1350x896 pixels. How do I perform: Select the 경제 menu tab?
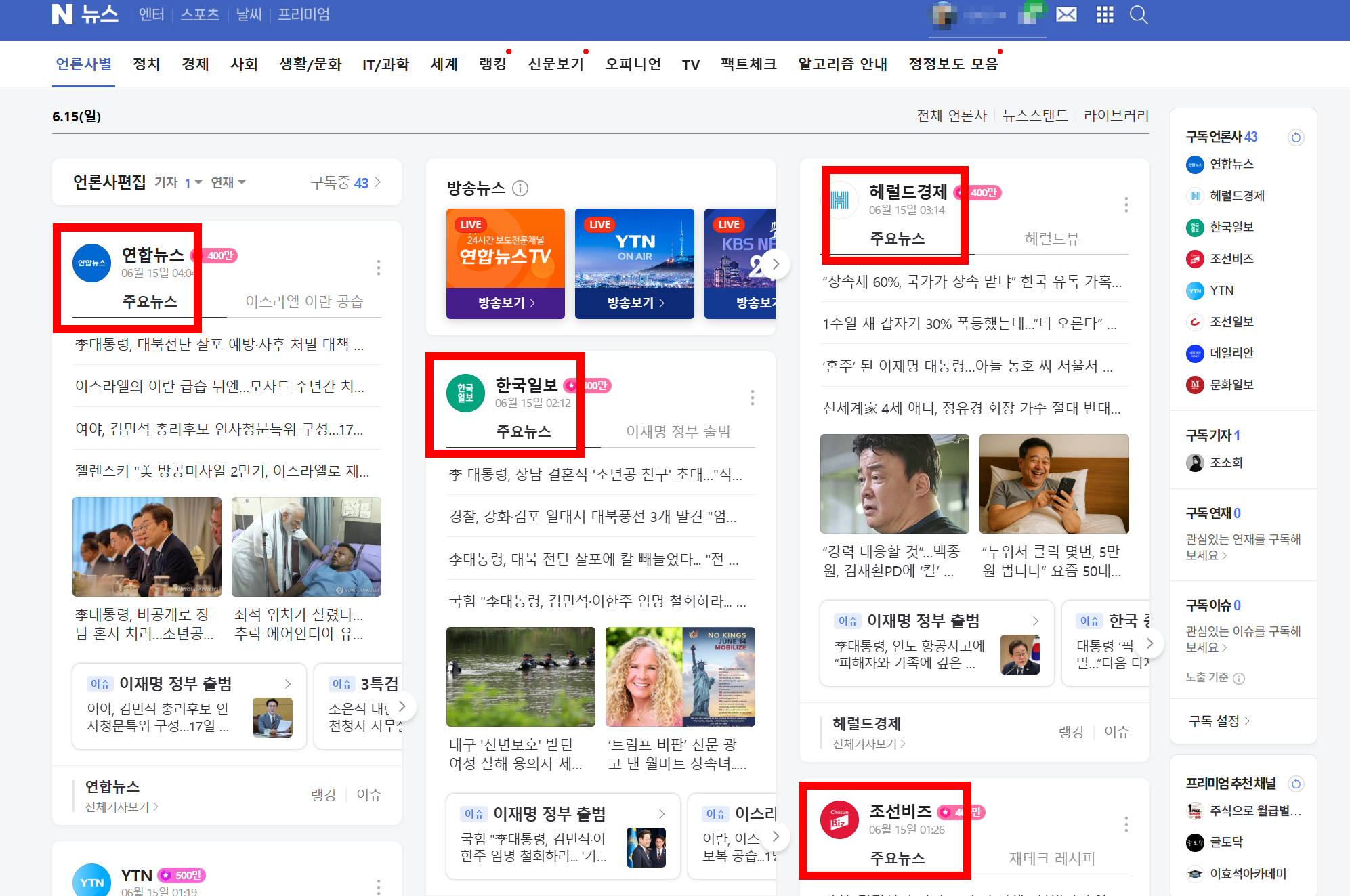click(x=195, y=64)
